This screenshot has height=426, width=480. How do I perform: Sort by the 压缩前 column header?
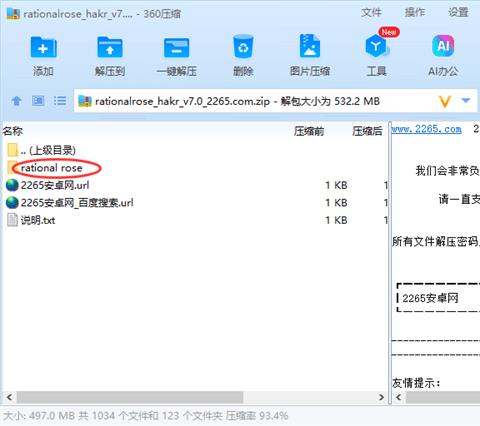point(309,131)
